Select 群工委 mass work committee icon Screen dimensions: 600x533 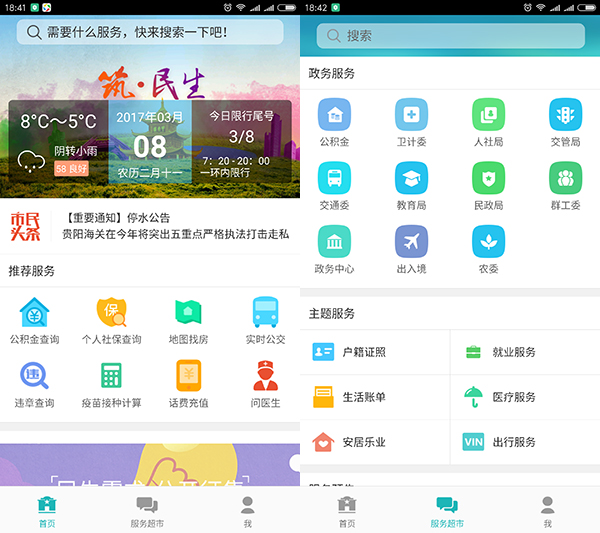pyautogui.click(x=566, y=186)
